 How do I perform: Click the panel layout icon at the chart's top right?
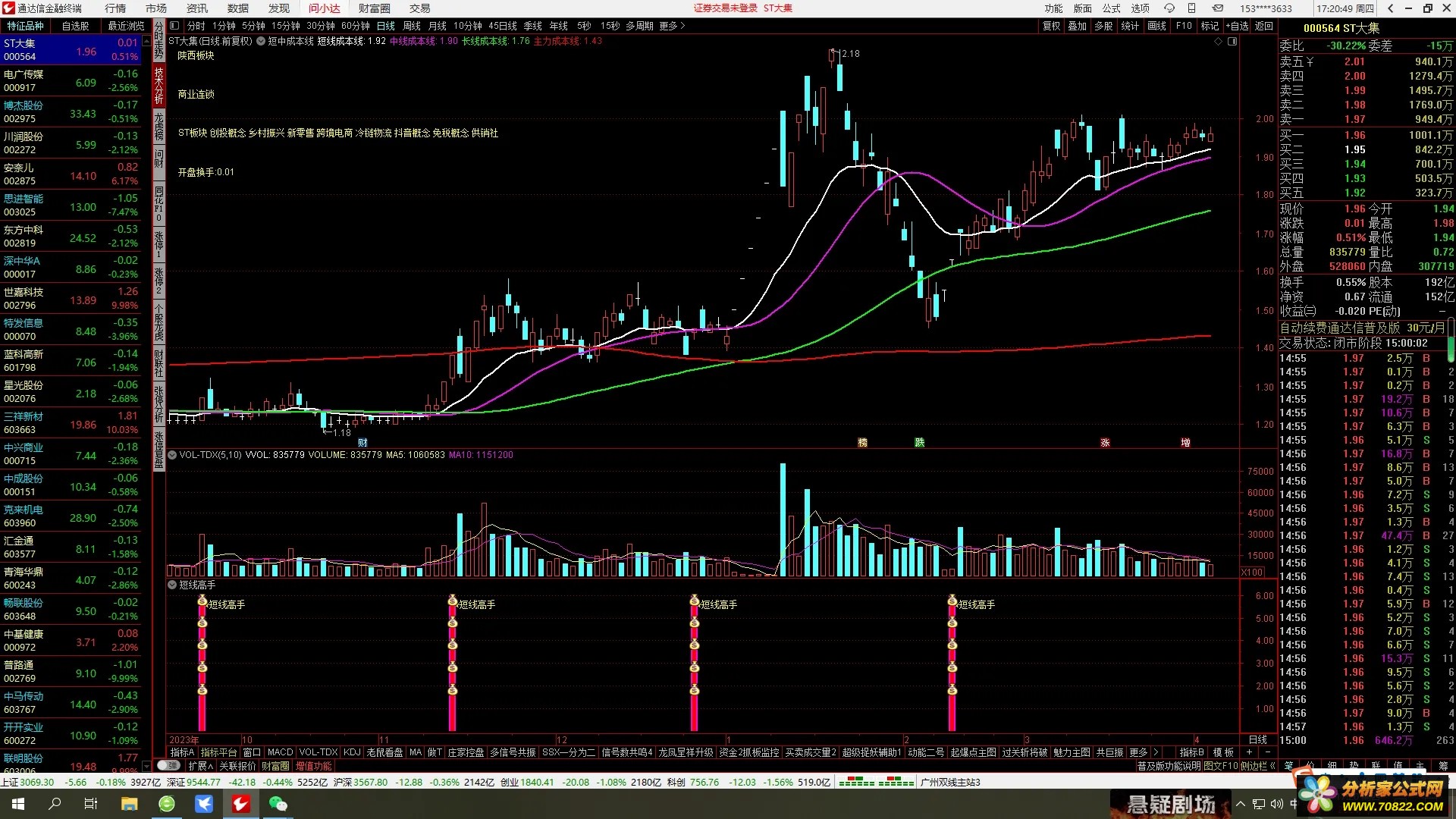coord(1232,42)
